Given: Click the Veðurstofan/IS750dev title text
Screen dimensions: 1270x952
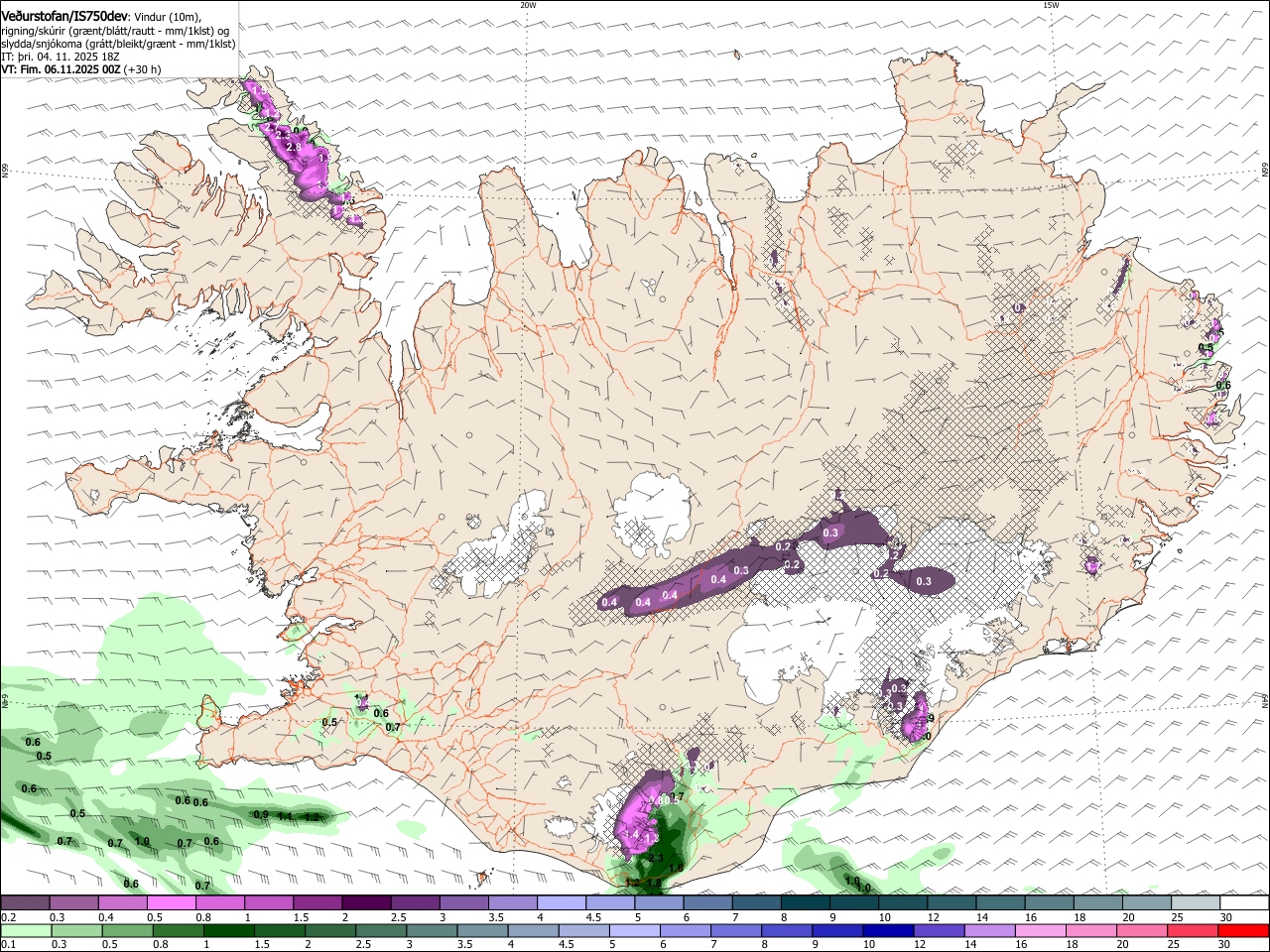Looking at the screenshot, I should [x=64, y=17].
